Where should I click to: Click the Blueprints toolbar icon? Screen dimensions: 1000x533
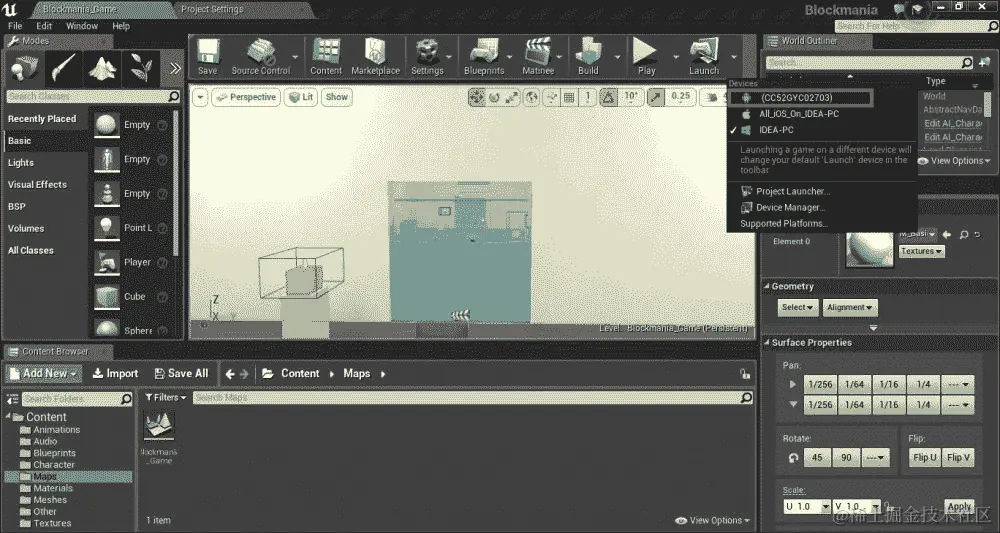click(484, 57)
